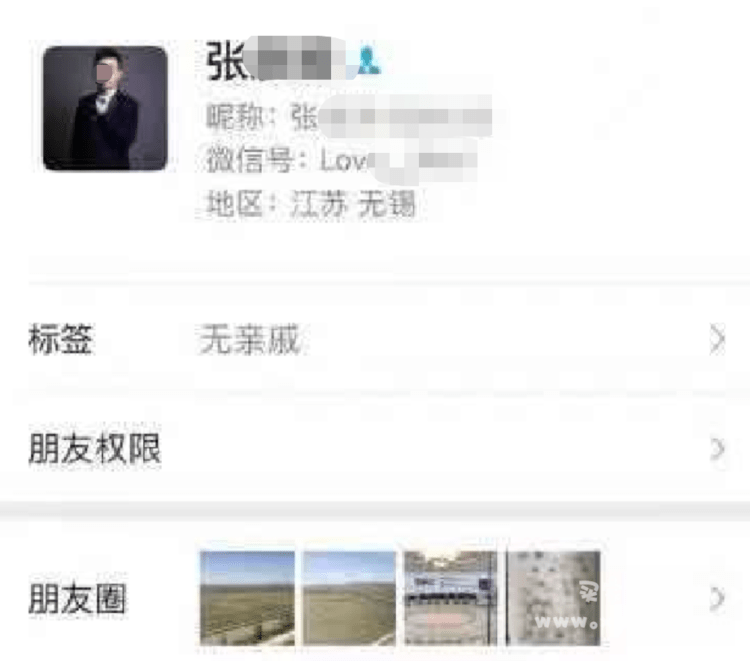The width and height of the screenshot is (750, 661).
Task: Open the 朋友权限 settings row
Action: pyautogui.click(x=375, y=449)
